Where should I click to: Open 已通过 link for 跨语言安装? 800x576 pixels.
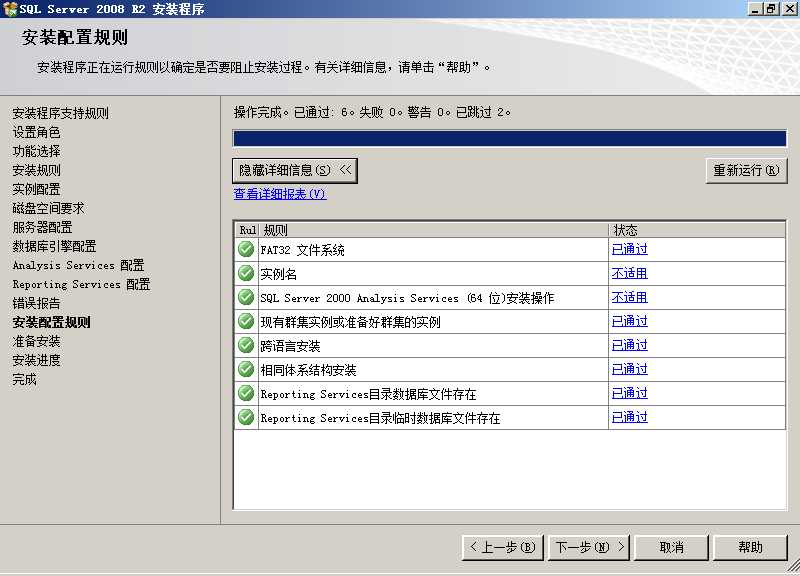click(630, 345)
